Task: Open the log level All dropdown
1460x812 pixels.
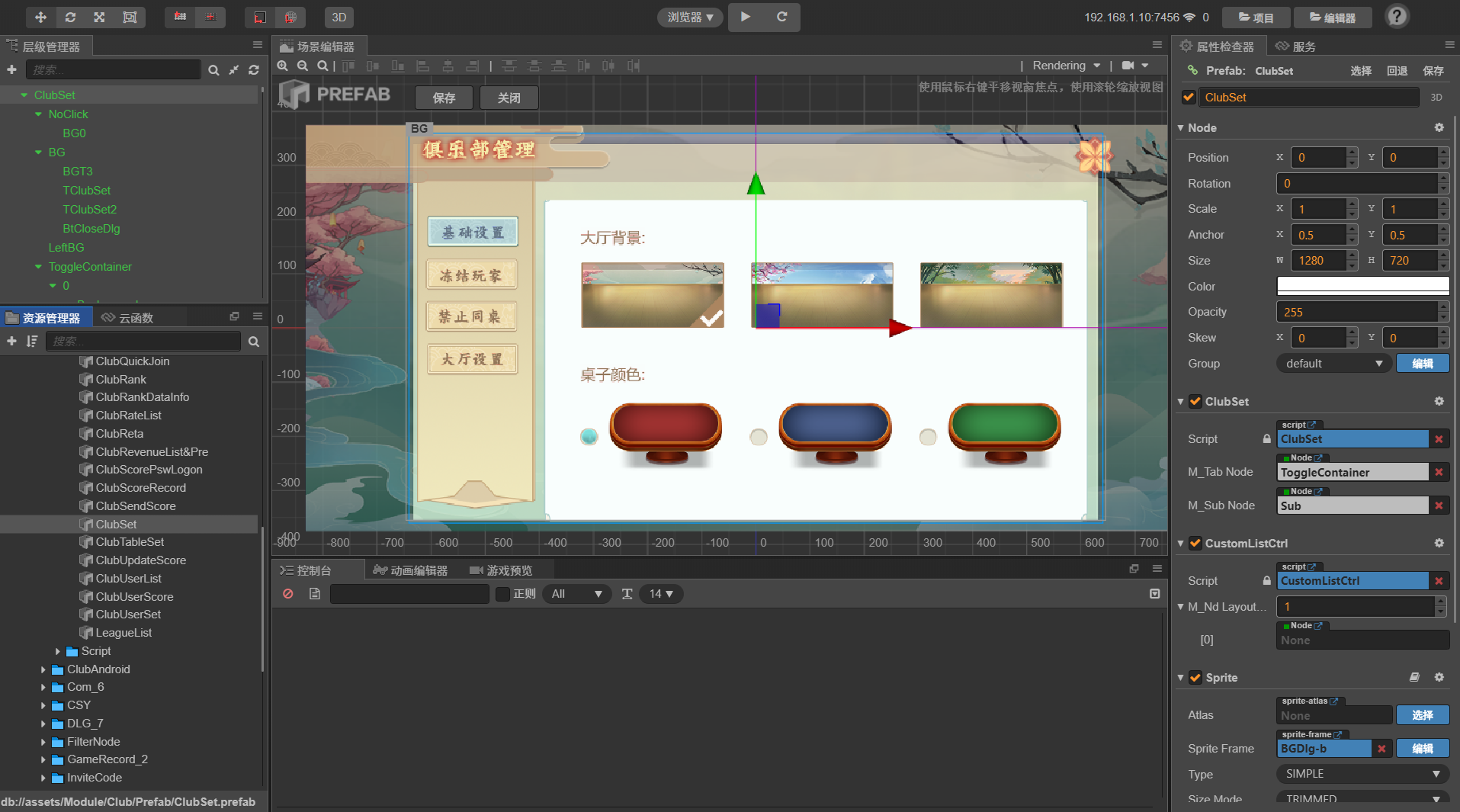Action: [x=576, y=594]
